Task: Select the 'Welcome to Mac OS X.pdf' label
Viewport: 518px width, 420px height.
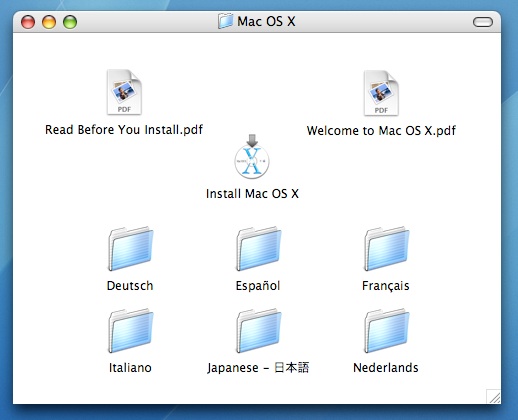Action: pos(381,130)
